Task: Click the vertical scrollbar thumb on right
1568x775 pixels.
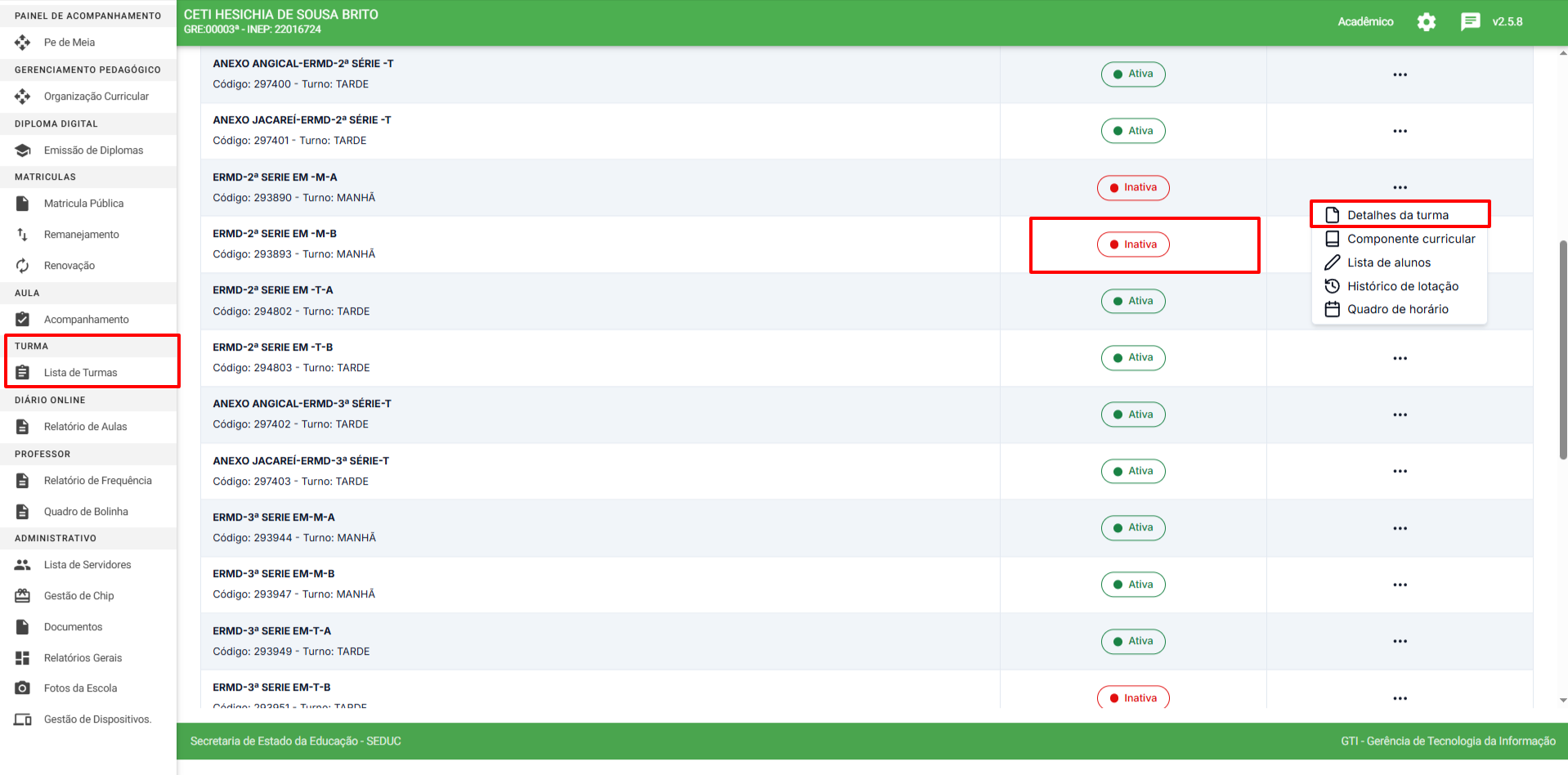Action: coord(1563,352)
